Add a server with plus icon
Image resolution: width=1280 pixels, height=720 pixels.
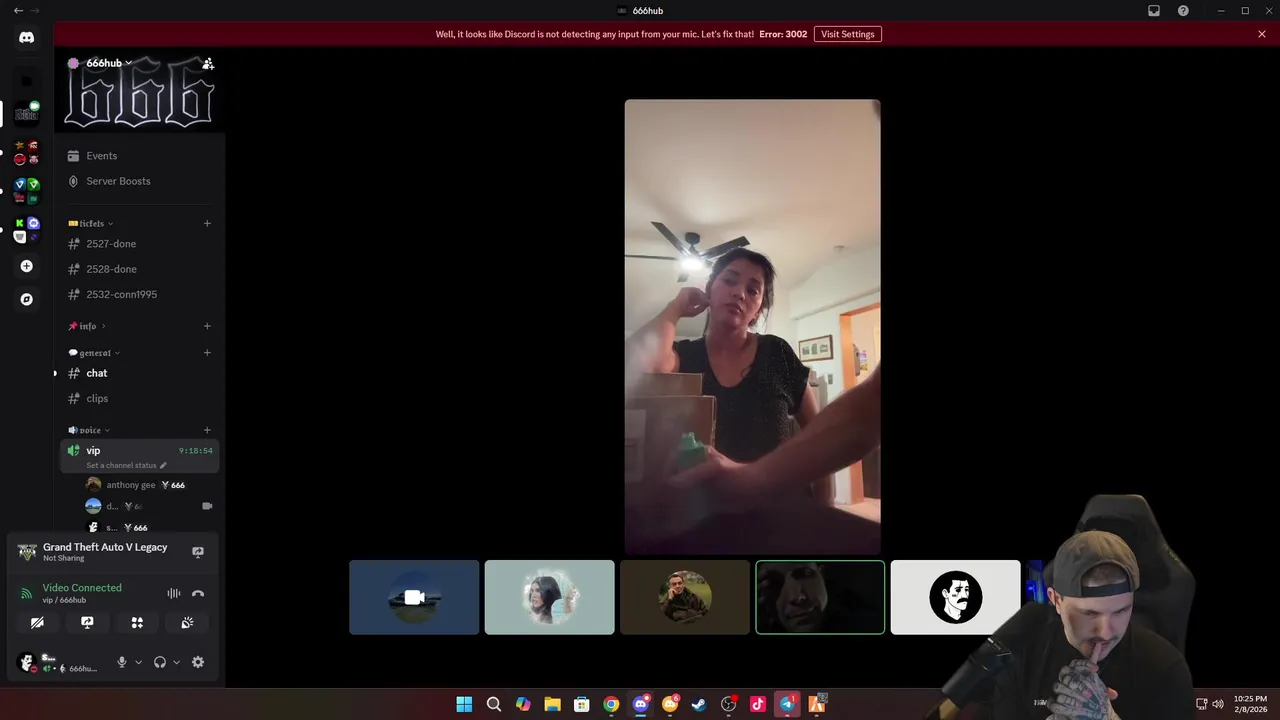[27, 266]
